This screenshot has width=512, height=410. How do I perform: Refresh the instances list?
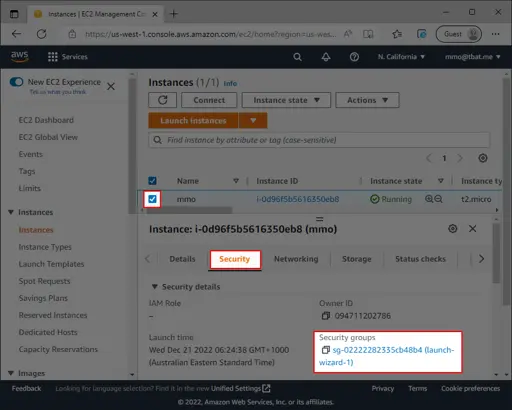click(163, 100)
